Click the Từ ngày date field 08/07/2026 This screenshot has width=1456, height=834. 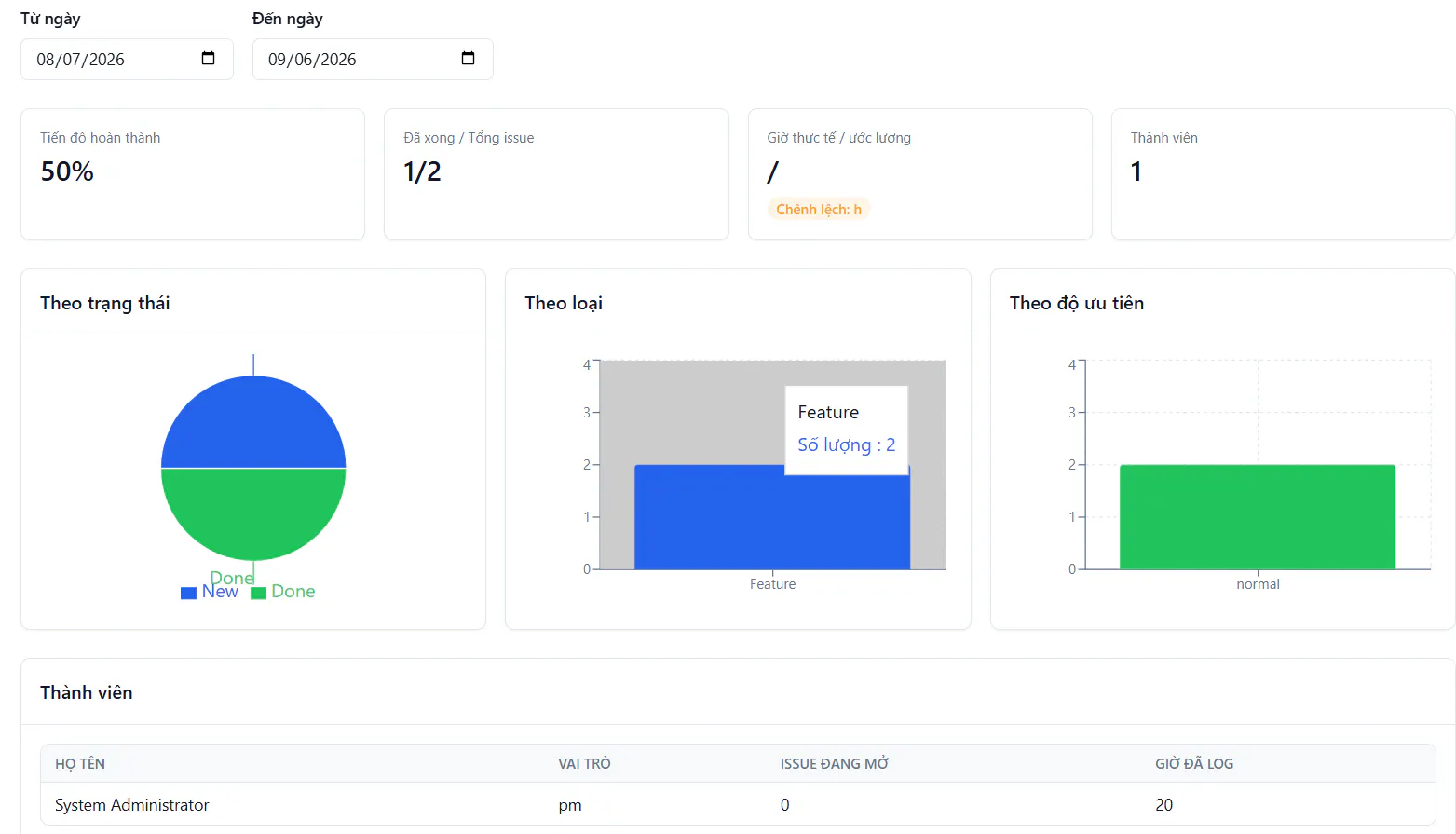click(127, 59)
